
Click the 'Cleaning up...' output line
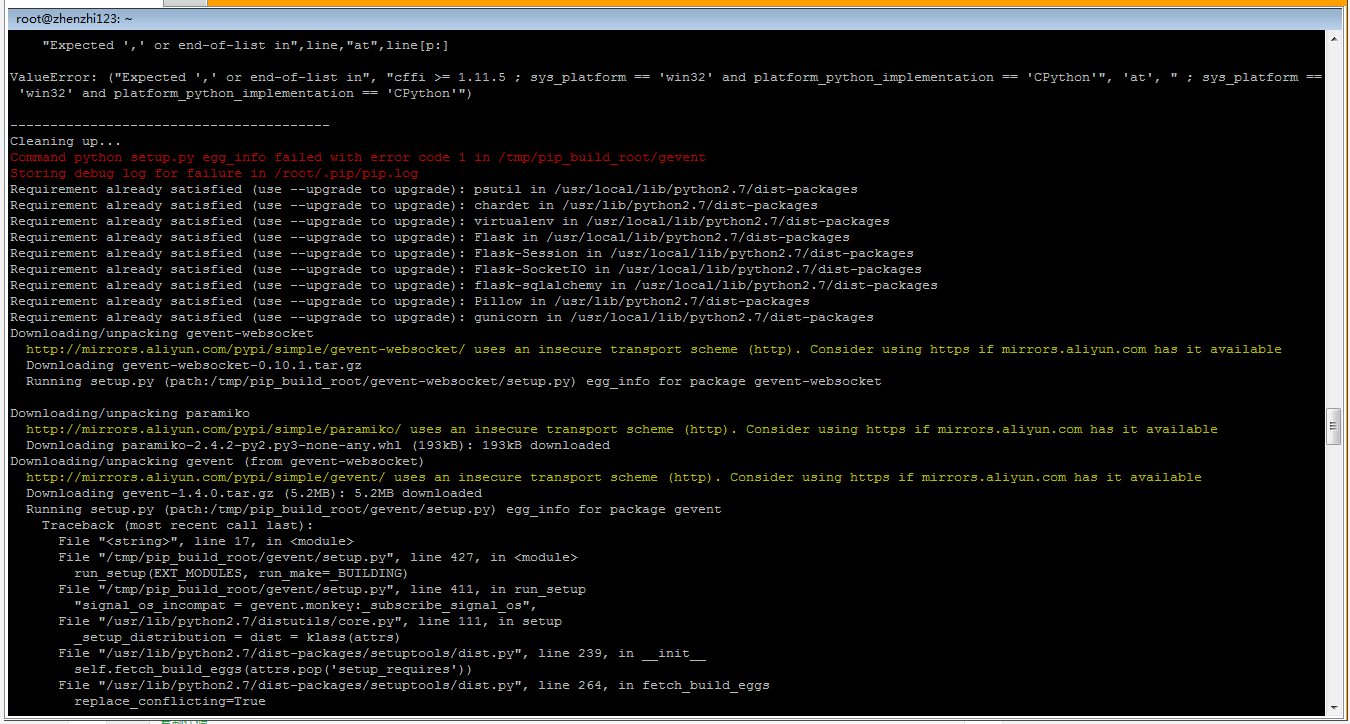65,141
